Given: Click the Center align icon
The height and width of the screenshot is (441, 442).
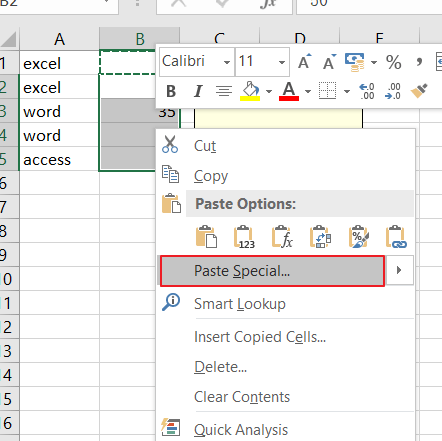Looking at the screenshot, I should [x=224, y=91].
